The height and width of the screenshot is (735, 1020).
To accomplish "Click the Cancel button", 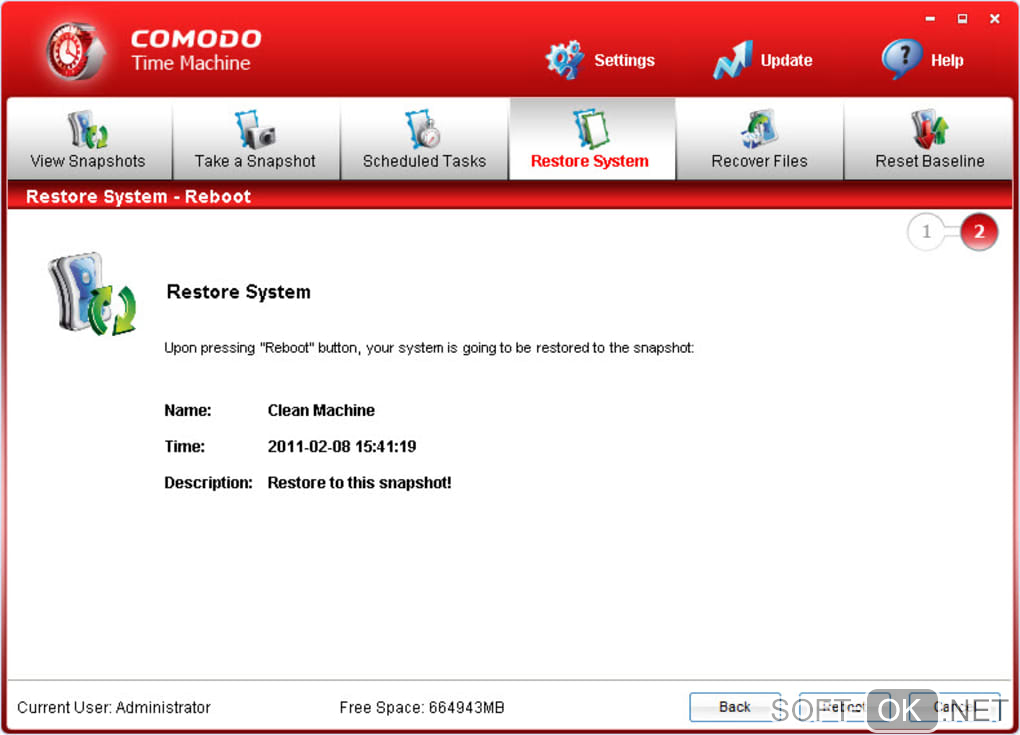I will 954,707.
